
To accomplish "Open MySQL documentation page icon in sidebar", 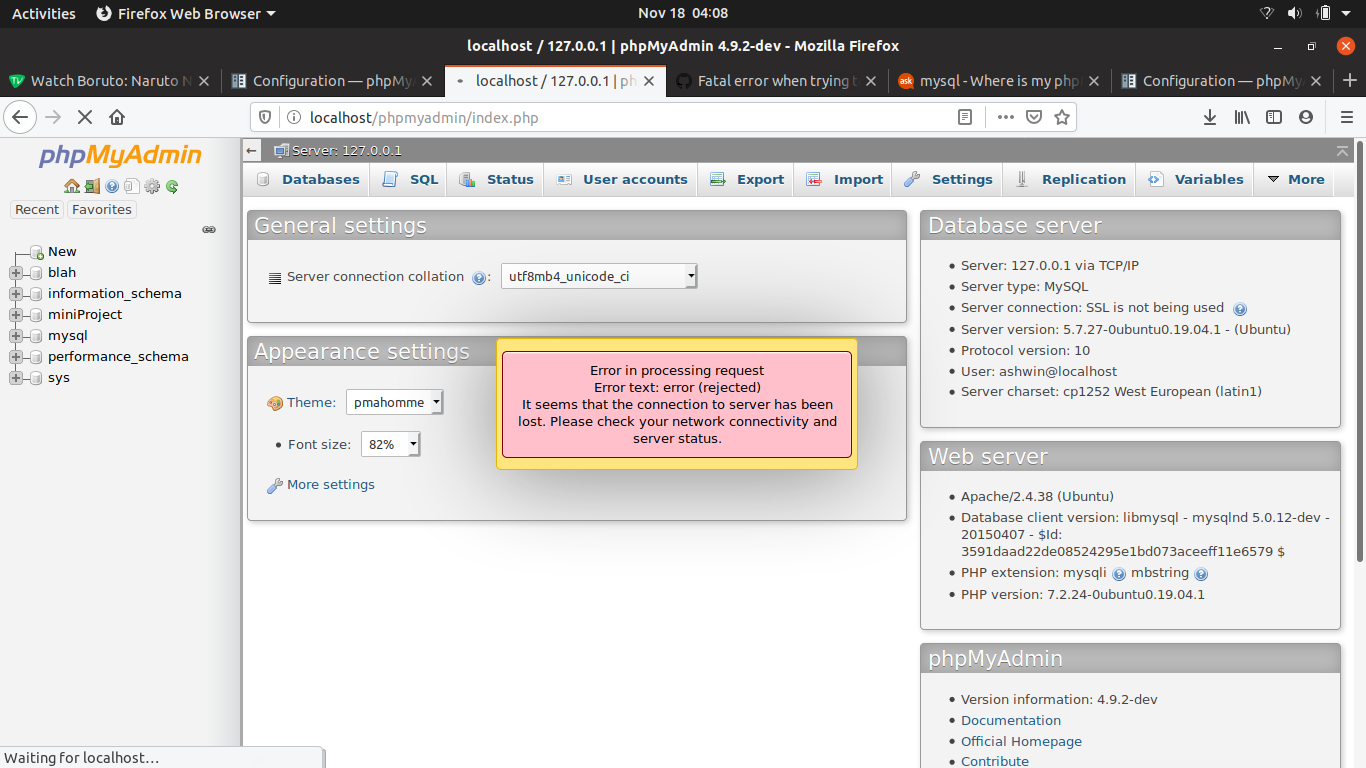I will pos(131,186).
